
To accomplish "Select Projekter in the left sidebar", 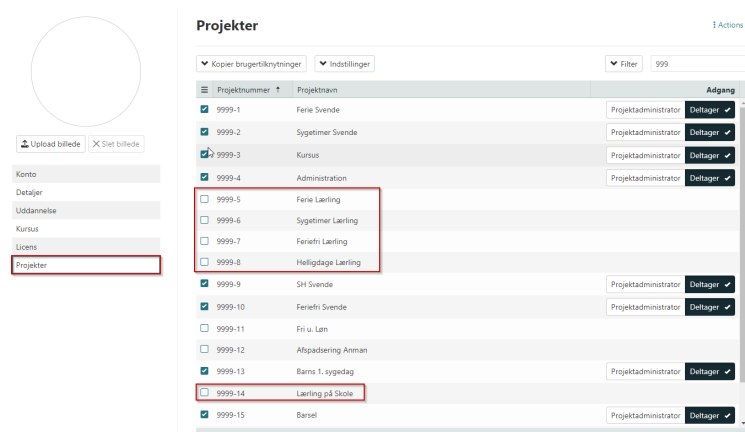I will click(86, 265).
